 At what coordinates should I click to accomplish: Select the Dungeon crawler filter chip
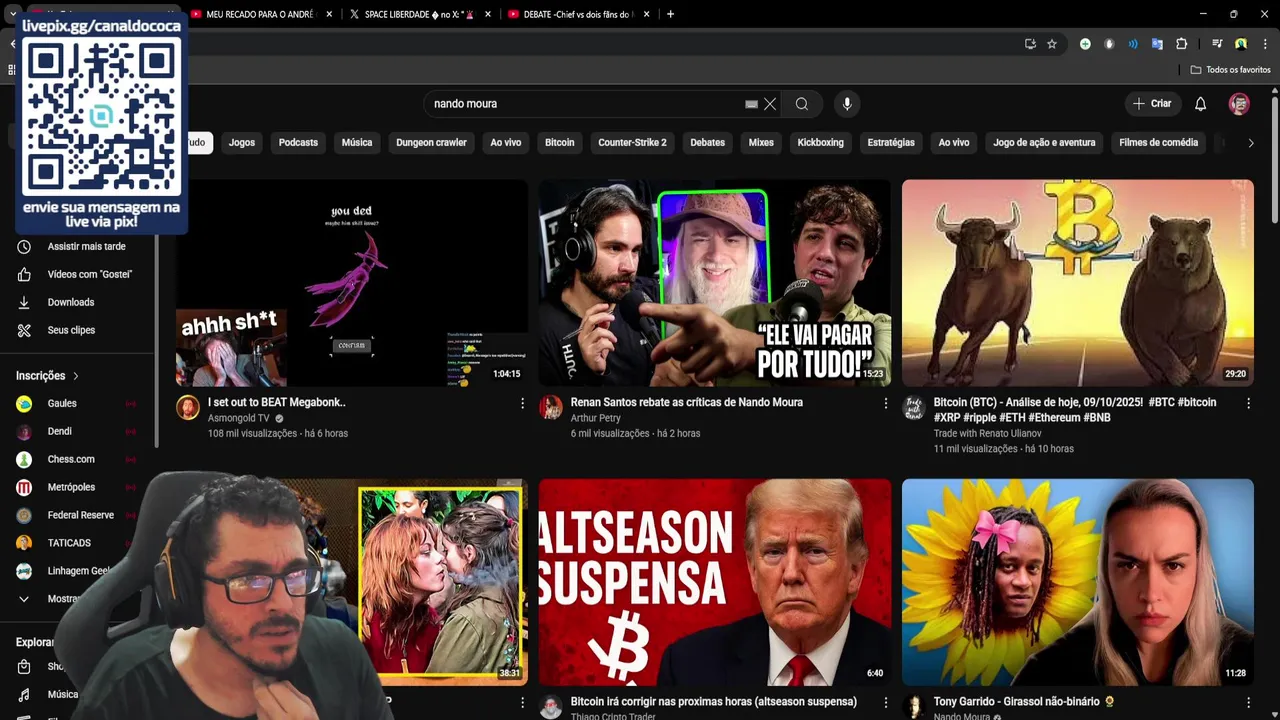(x=431, y=143)
